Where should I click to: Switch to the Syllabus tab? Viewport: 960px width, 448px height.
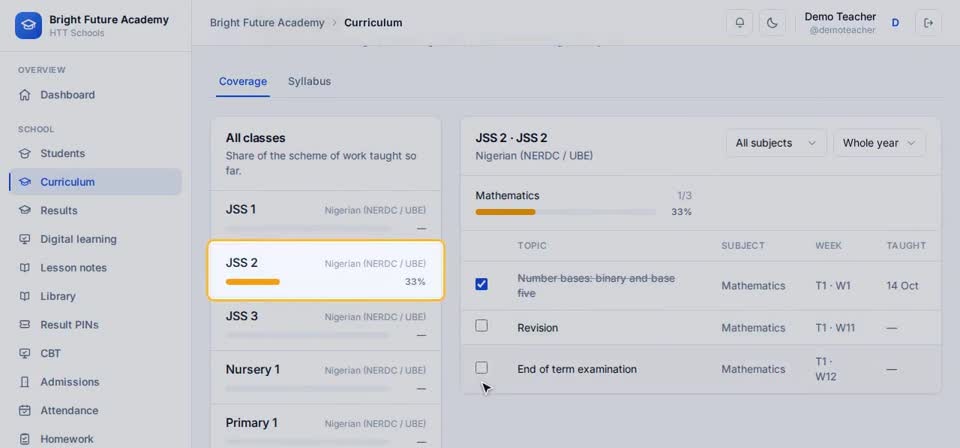pos(309,81)
